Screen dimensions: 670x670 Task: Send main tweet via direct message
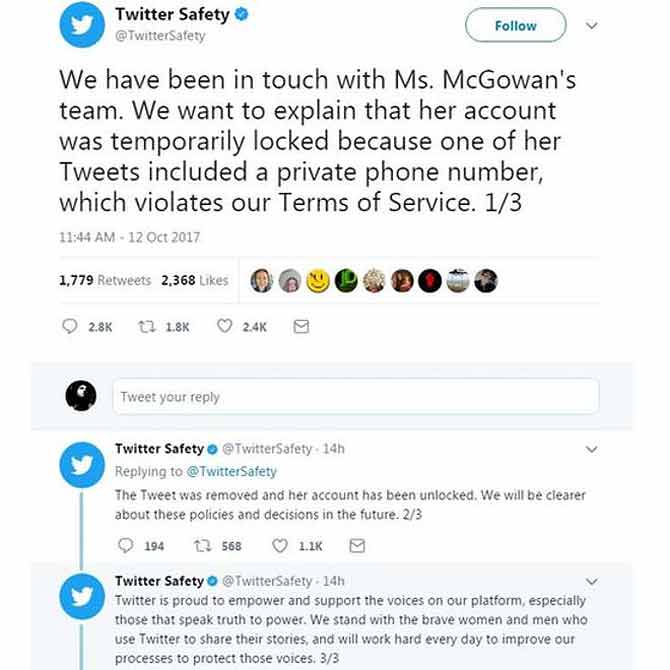(301, 327)
